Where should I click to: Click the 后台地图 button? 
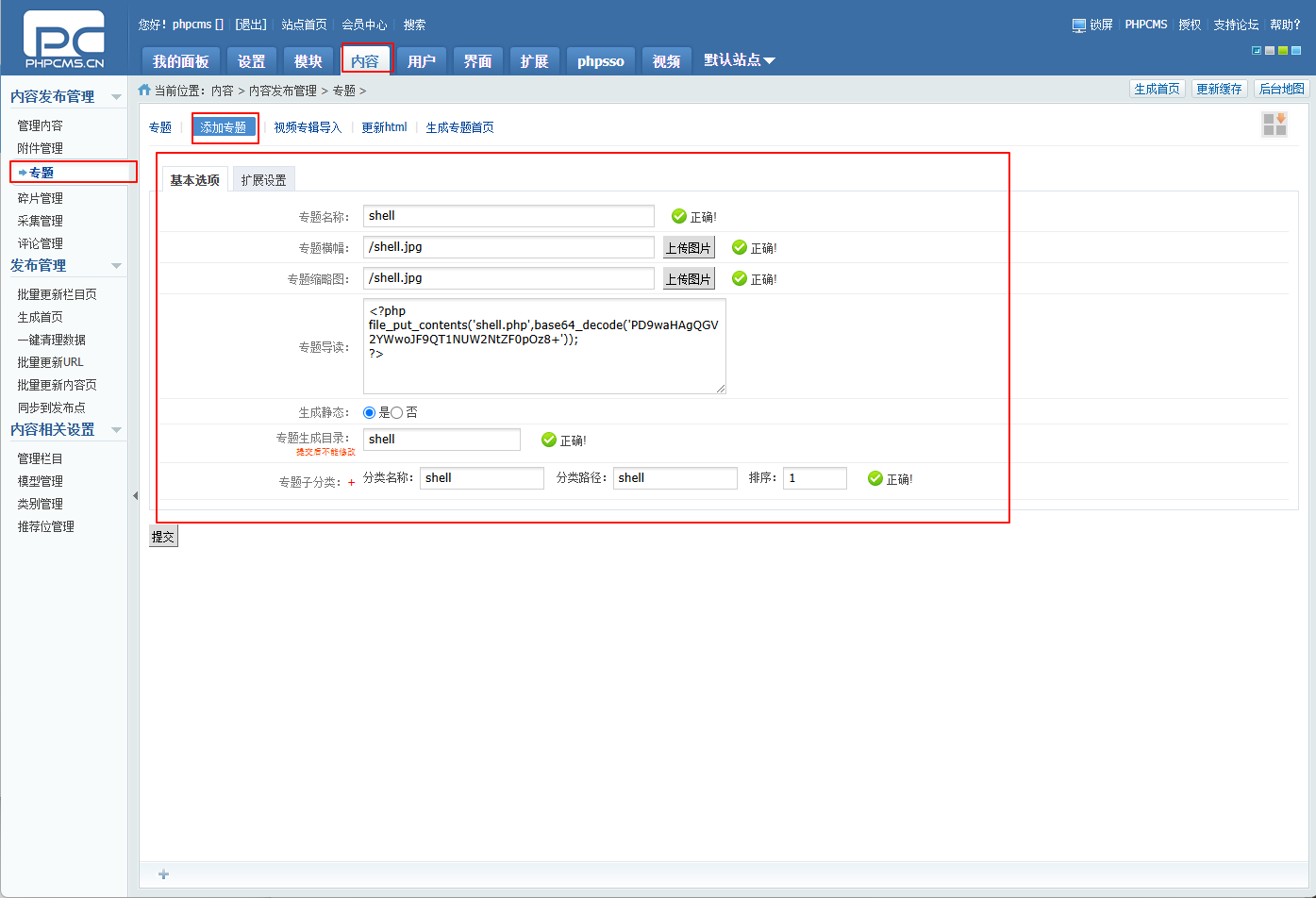1282,89
